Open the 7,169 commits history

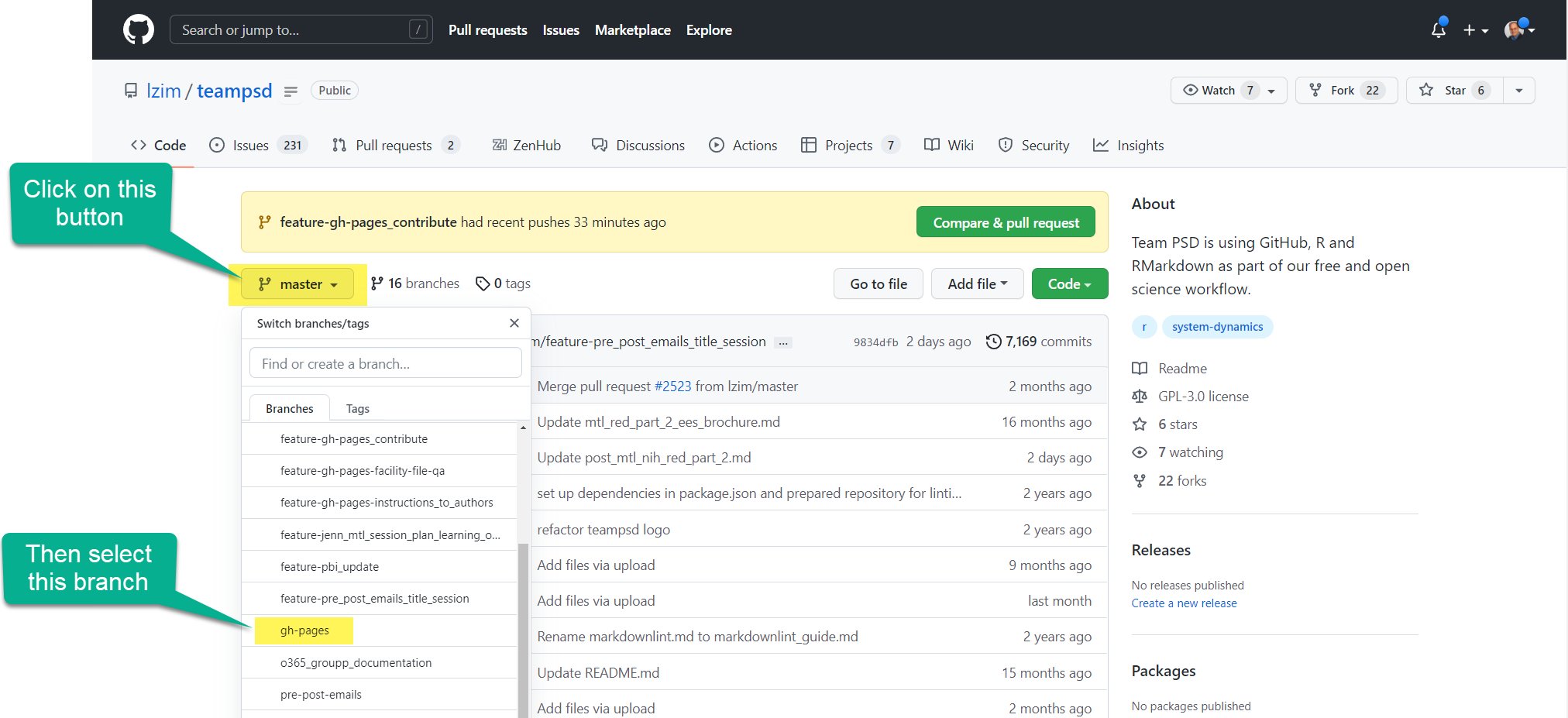click(1039, 342)
